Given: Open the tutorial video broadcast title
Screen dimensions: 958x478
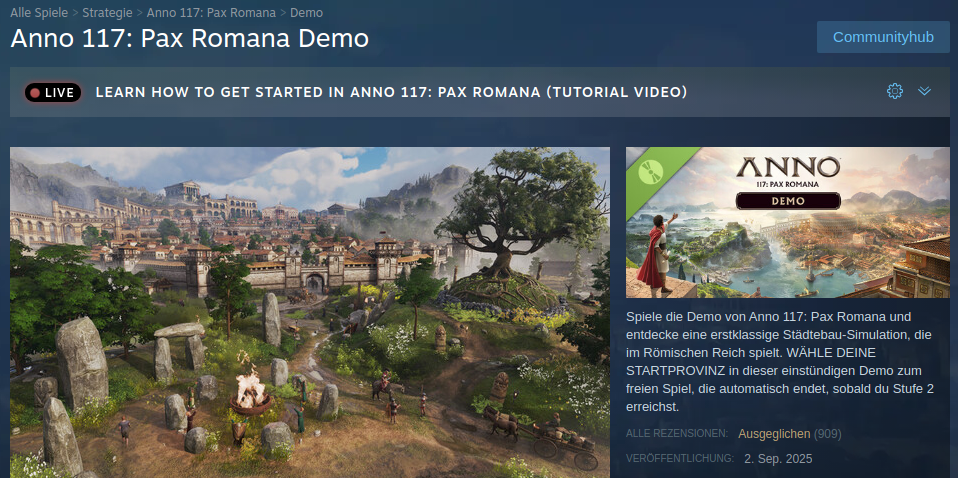Looking at the screenshot, I should click(x=392, y=92).
